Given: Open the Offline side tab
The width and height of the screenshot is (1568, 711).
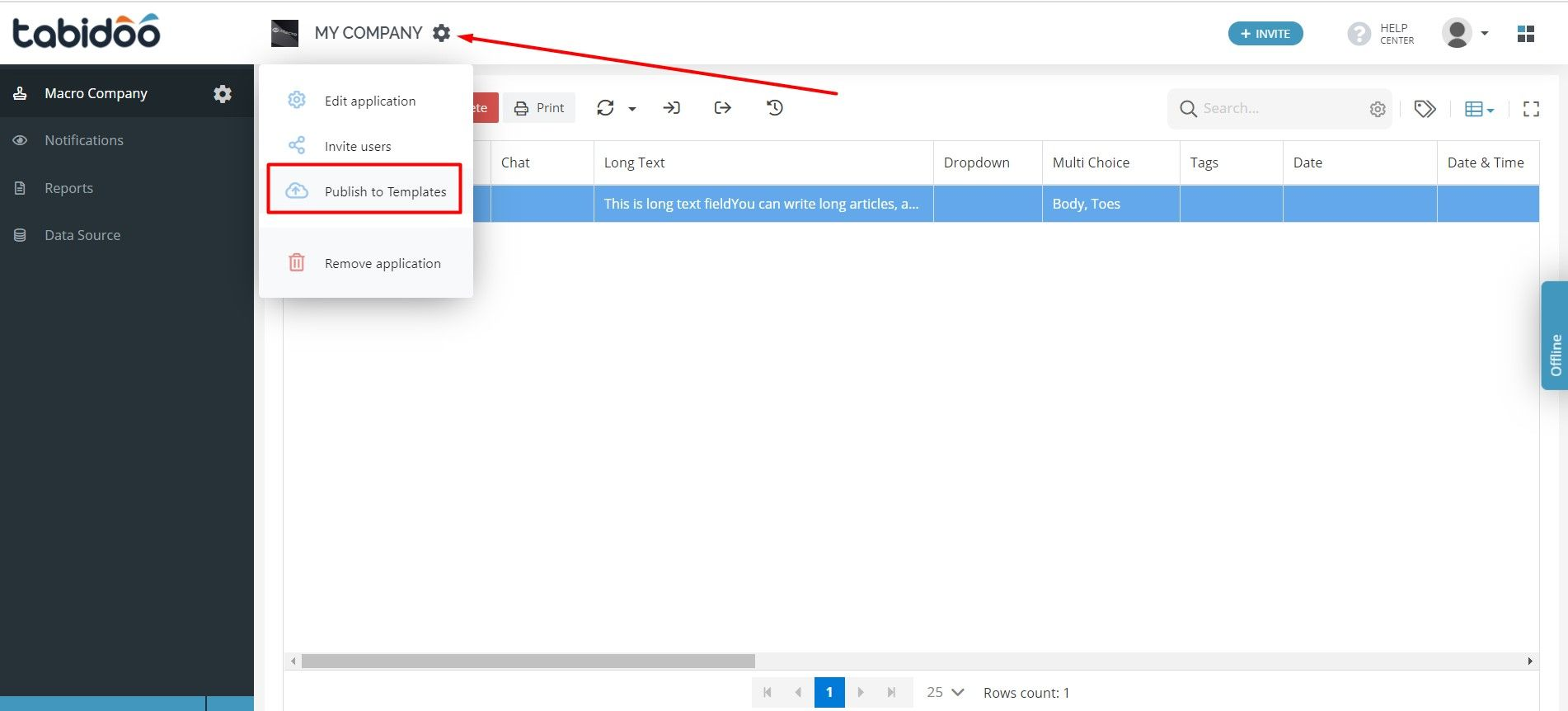Looking at the screenshot, I should pyautogui.click(x=1555, y=336).
